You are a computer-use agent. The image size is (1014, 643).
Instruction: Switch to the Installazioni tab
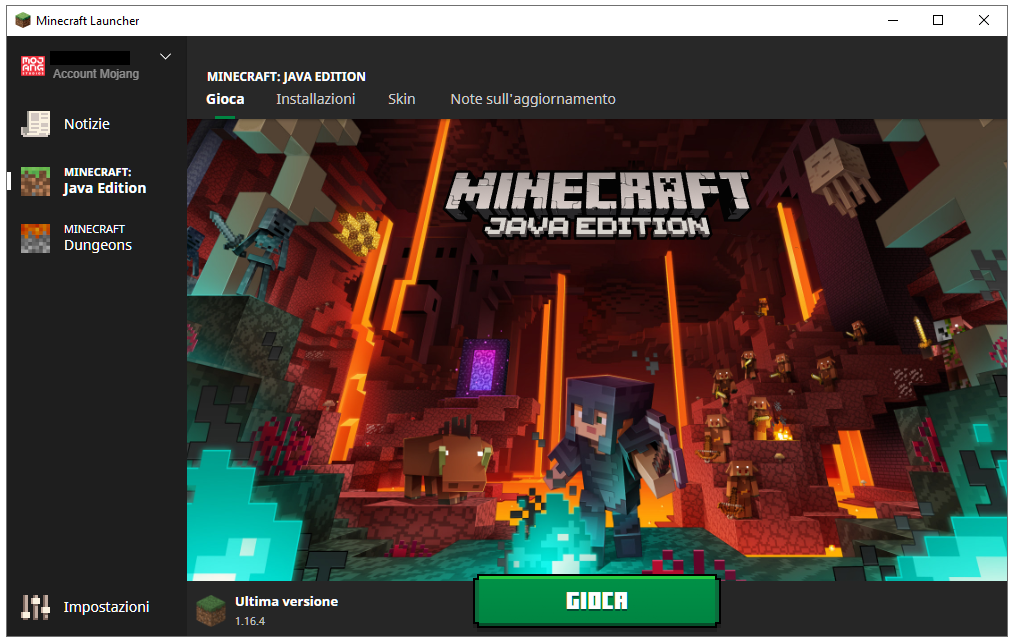316,99
